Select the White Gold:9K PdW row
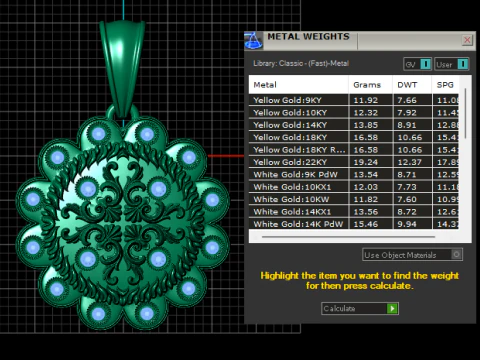 click(x=354, y=174)
